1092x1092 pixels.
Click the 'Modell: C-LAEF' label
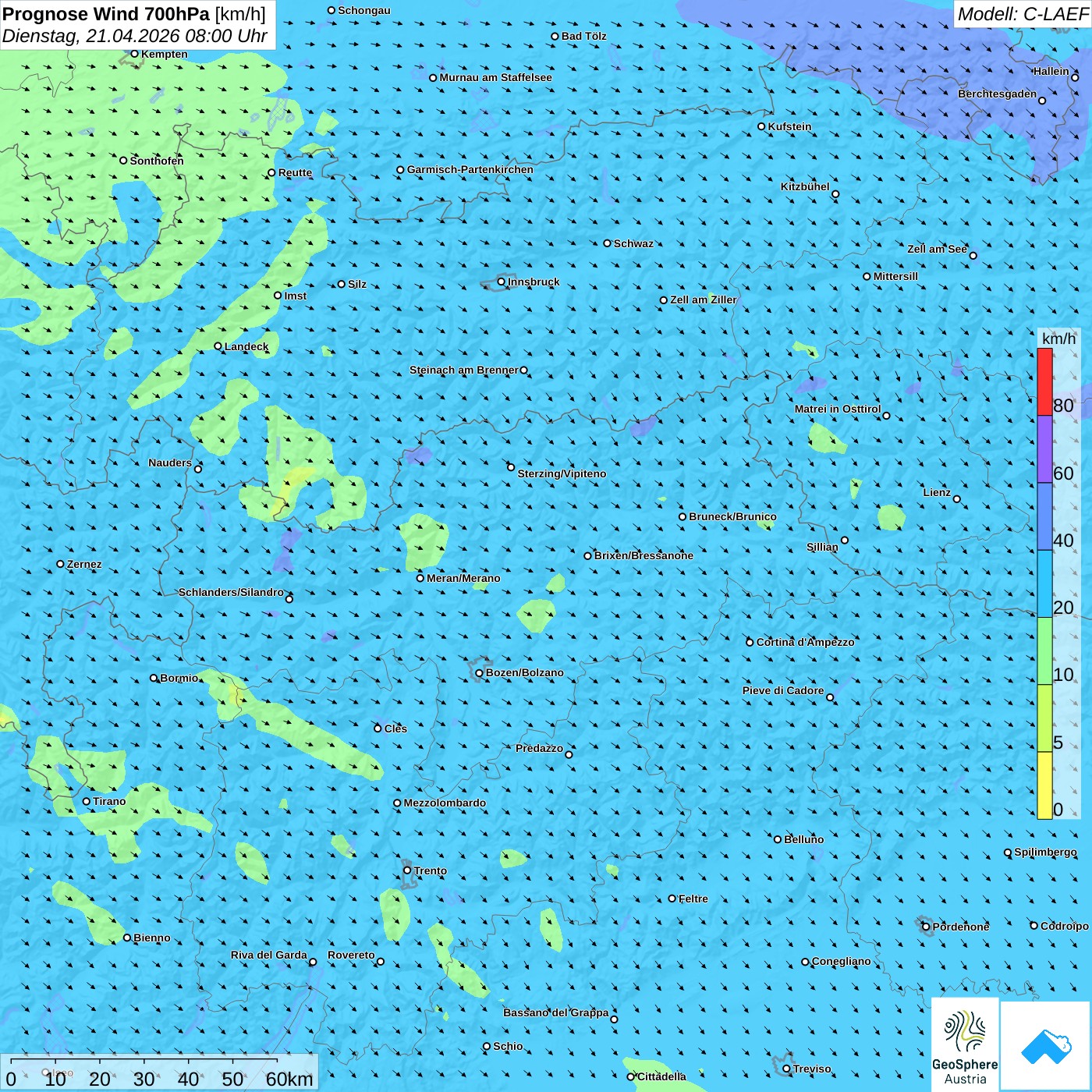pos(1023,14)
